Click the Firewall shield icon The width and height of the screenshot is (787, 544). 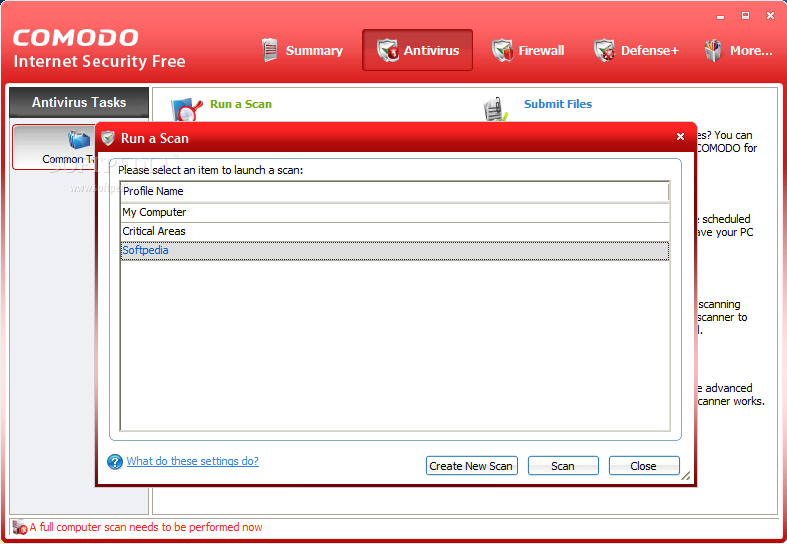[x=502, y=51]
